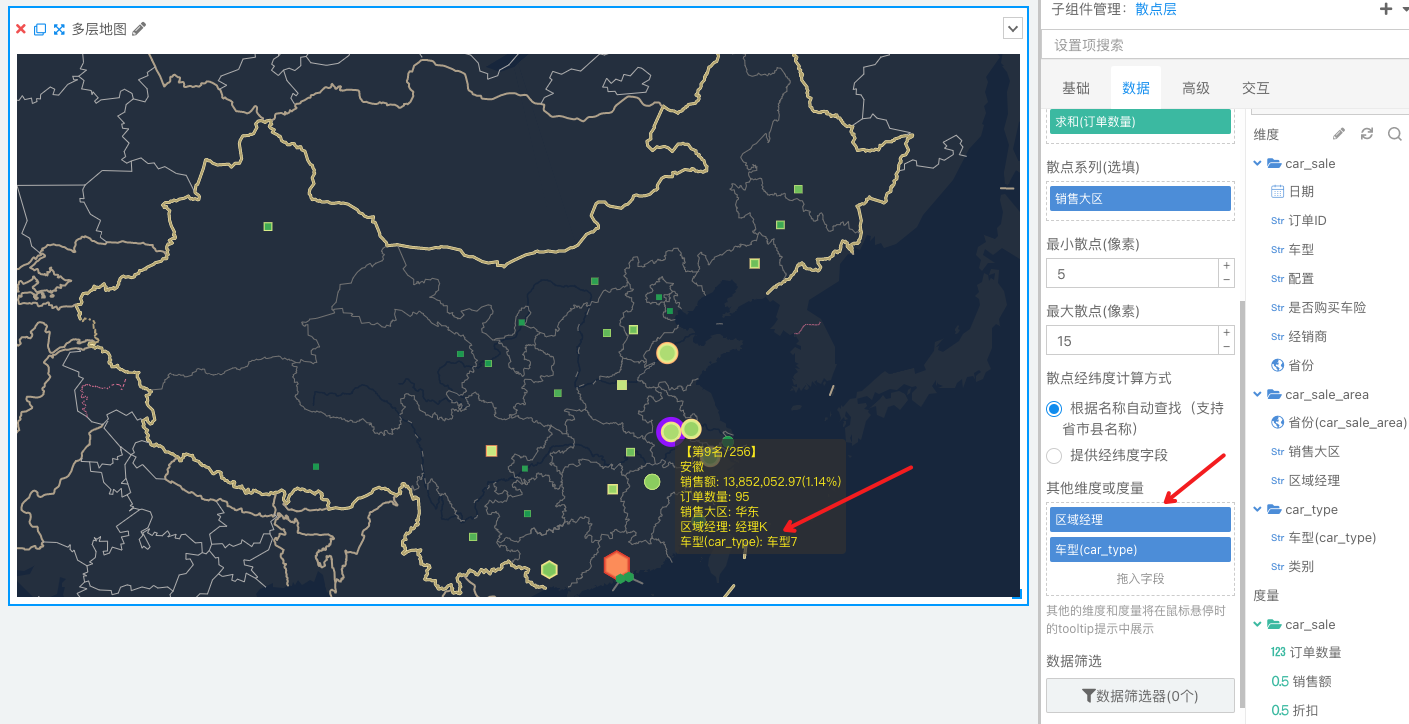Focus the 设置项搜索 search field
1409x724 pixels.
(x=1225, y=45)
